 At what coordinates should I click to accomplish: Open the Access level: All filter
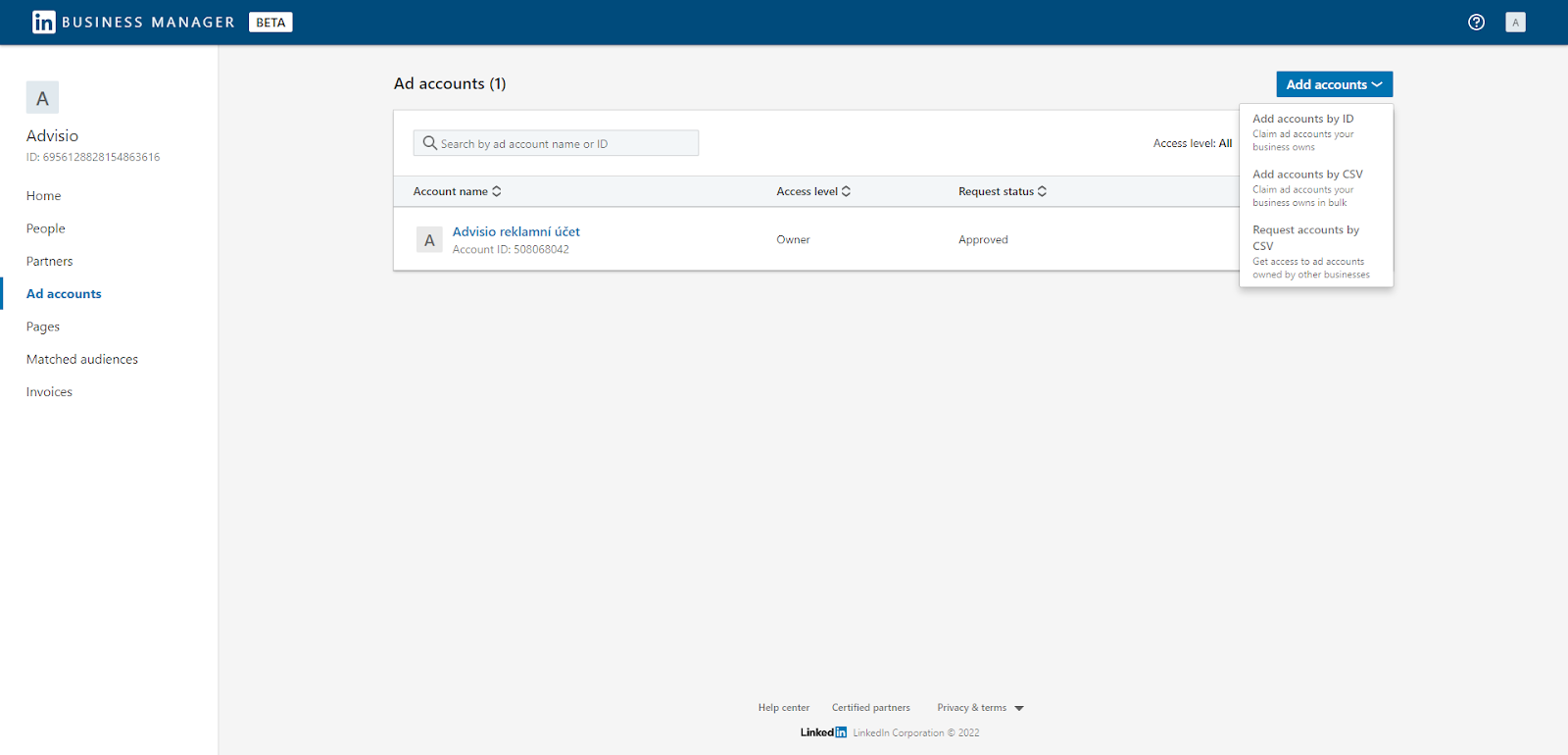tap(1192, 143)
